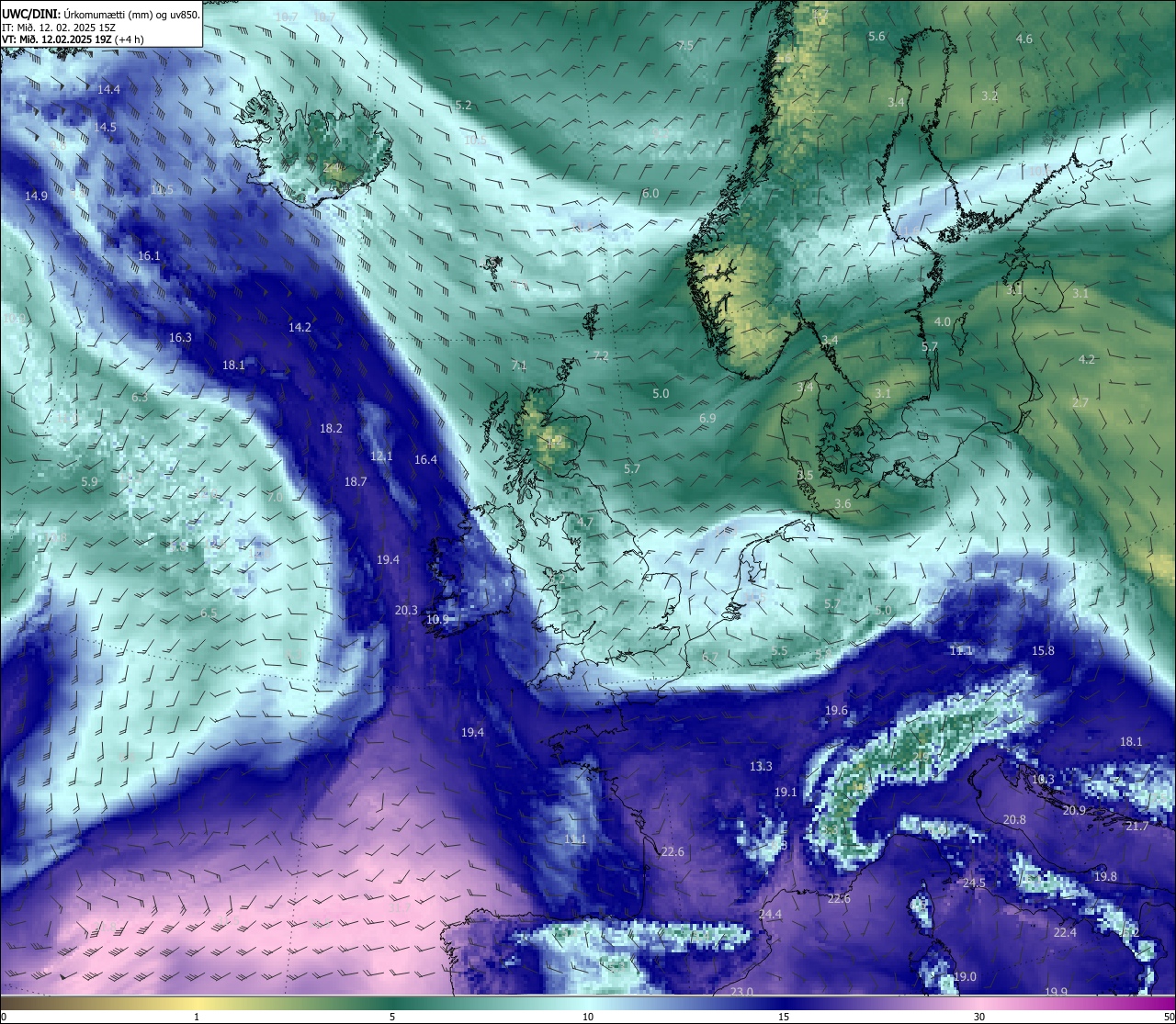Select the 4.0 value over Sweden
This screenshot has width=1176, height=1024.
(x=943, y=321)
